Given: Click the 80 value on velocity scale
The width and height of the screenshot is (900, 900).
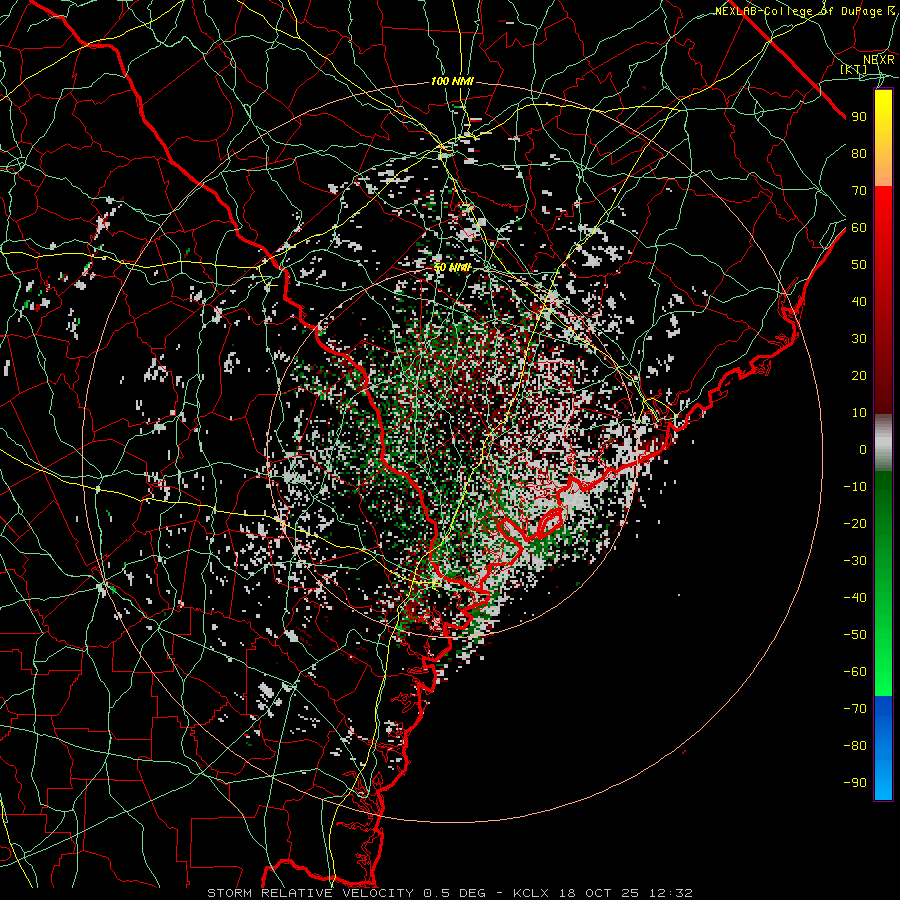Looking at the screenshot, I should 859,153.
